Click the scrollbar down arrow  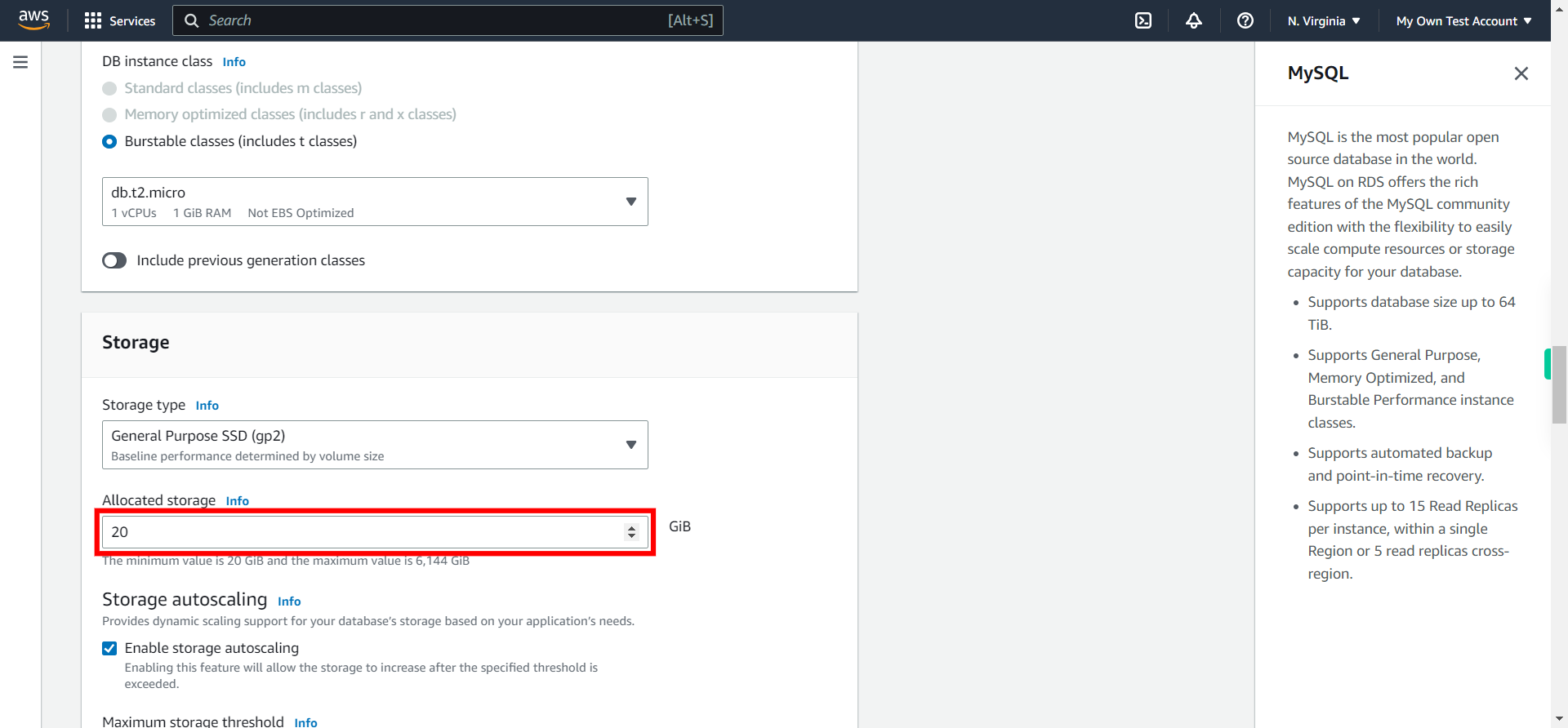point(1559,719)
